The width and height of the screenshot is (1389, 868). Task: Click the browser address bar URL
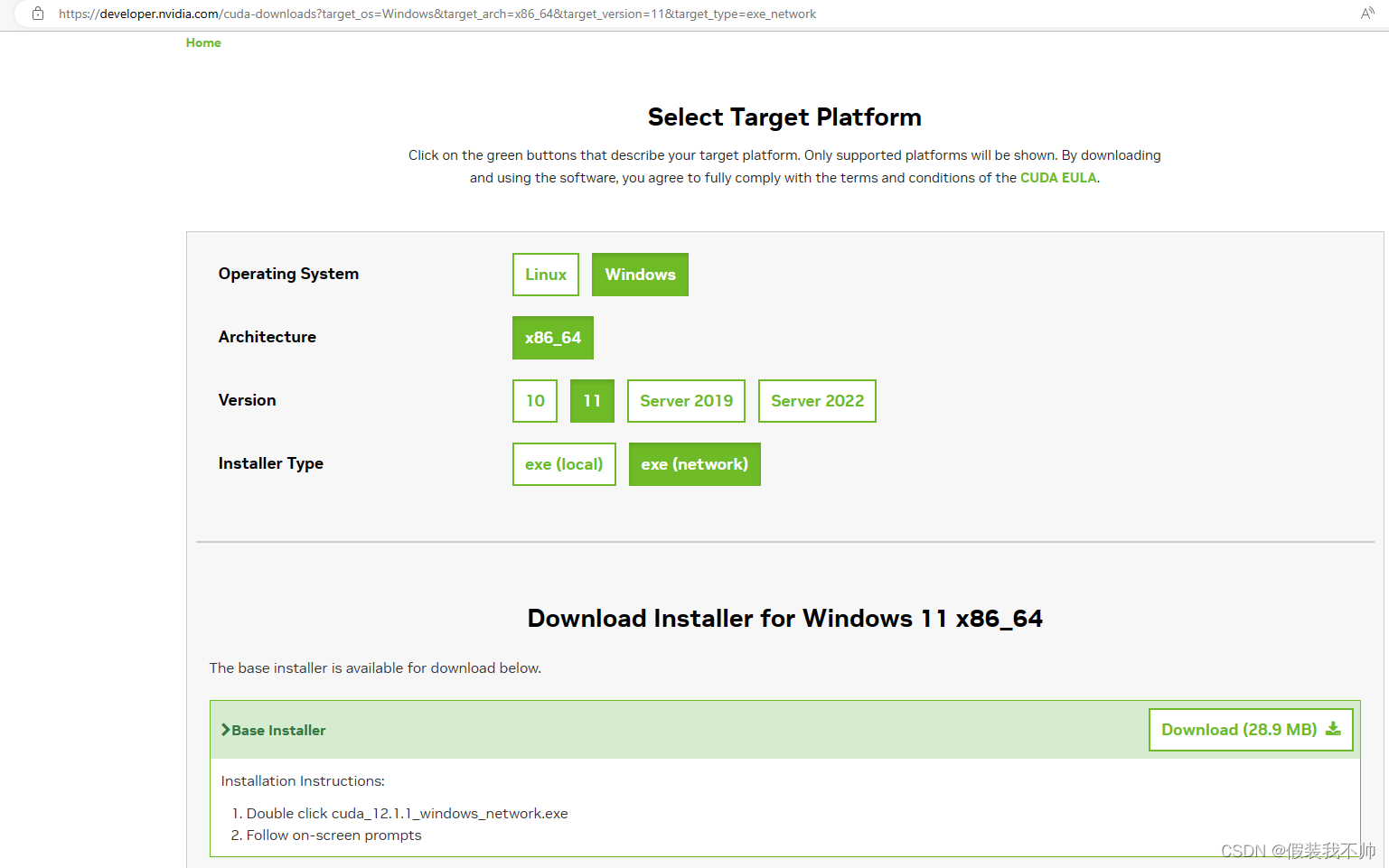(x=437, y=14)
